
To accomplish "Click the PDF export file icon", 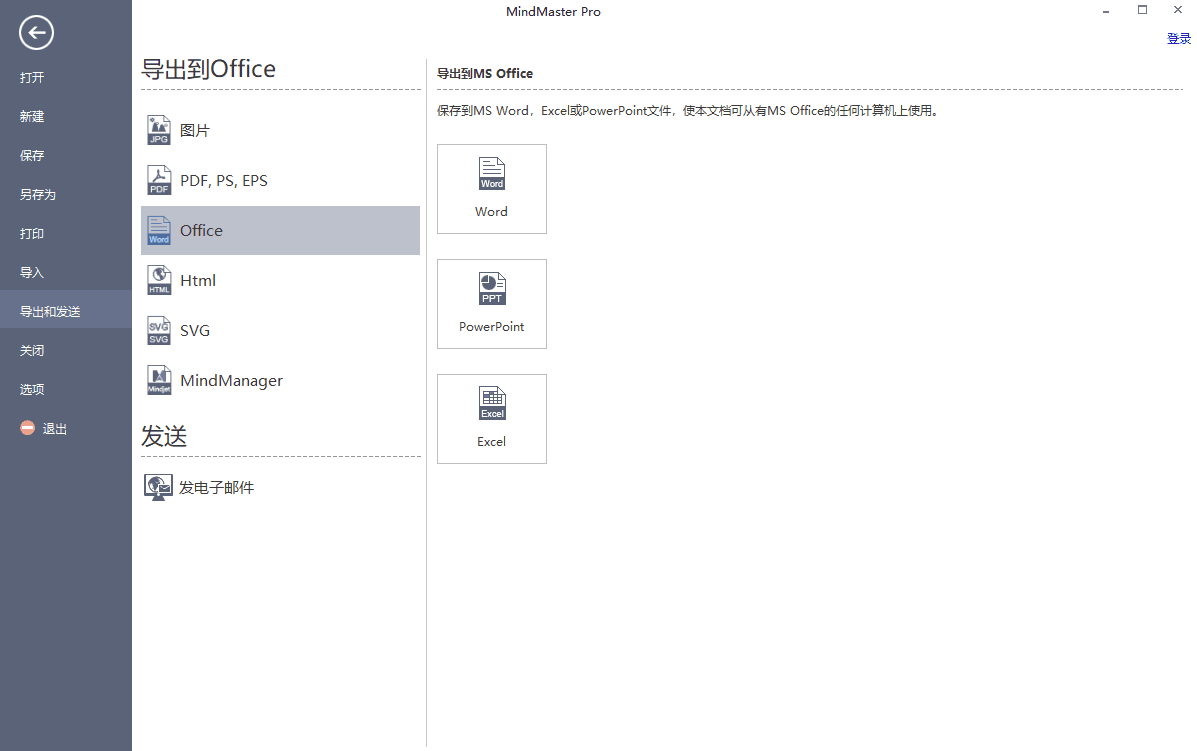I will tap(159, 180).
